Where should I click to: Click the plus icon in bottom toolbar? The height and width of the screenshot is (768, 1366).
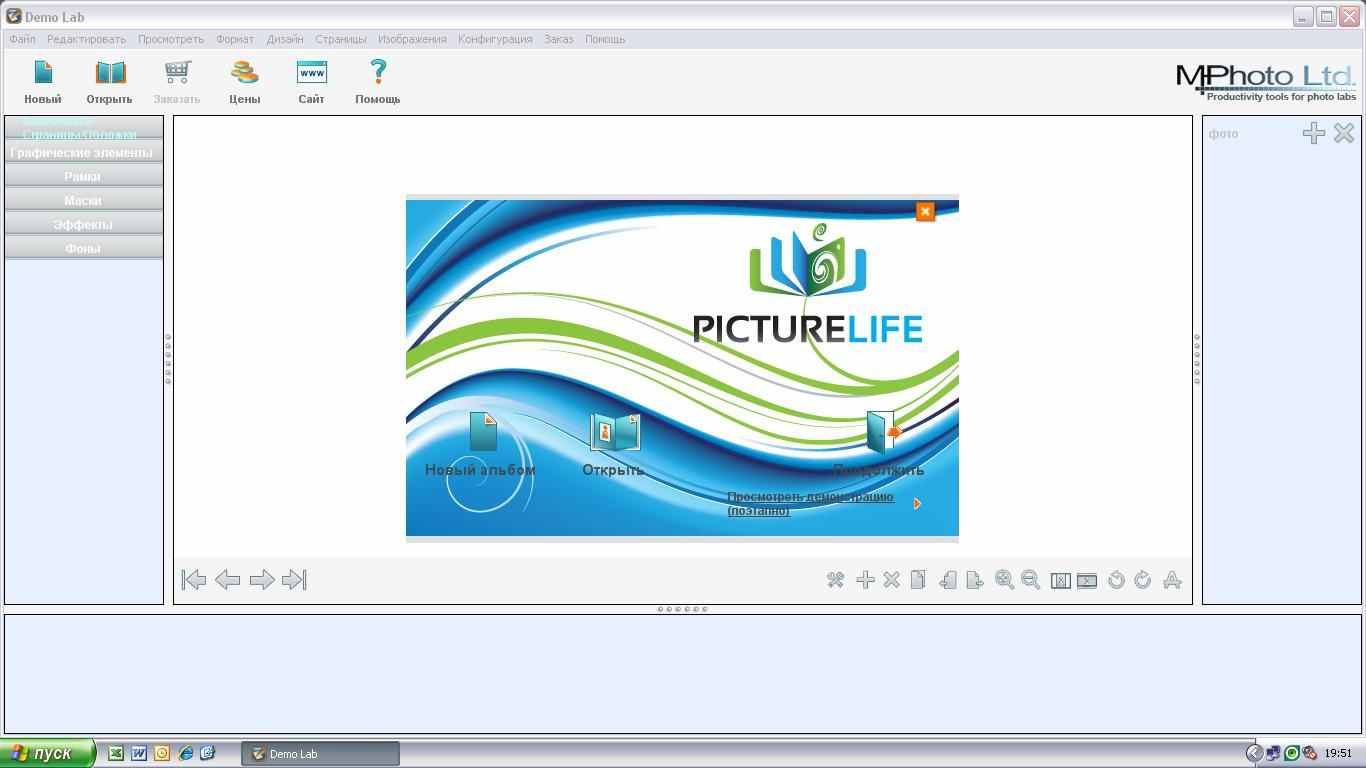click(x=866, y=580)
